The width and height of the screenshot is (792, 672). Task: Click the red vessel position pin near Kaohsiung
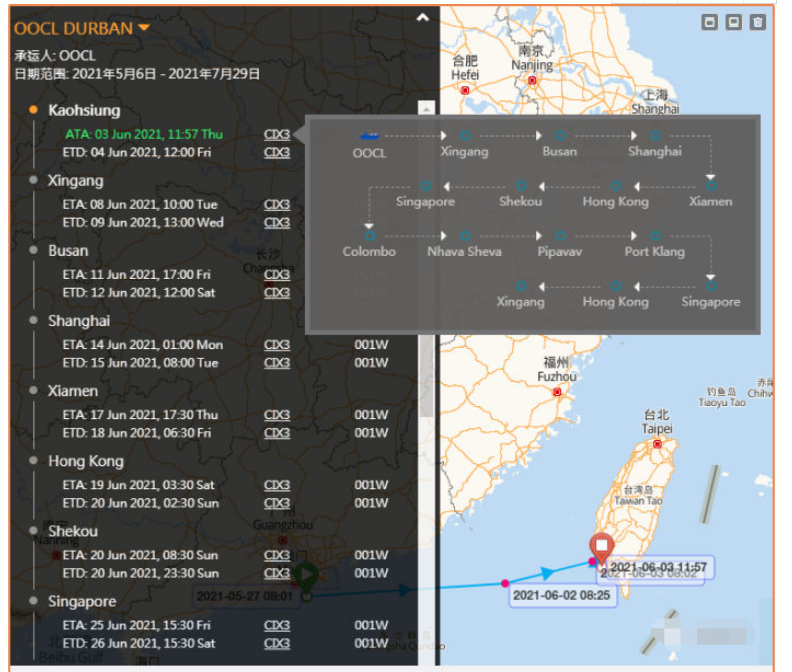pos(602,547)
